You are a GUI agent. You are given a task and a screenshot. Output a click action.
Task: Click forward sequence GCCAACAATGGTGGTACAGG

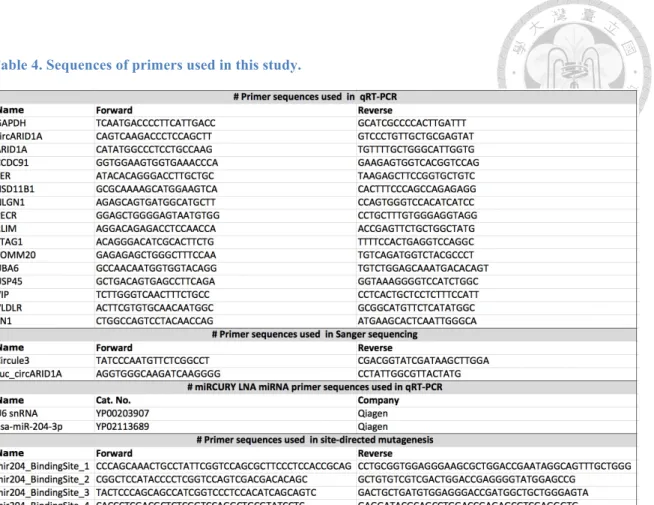click(x=156, y=268)
